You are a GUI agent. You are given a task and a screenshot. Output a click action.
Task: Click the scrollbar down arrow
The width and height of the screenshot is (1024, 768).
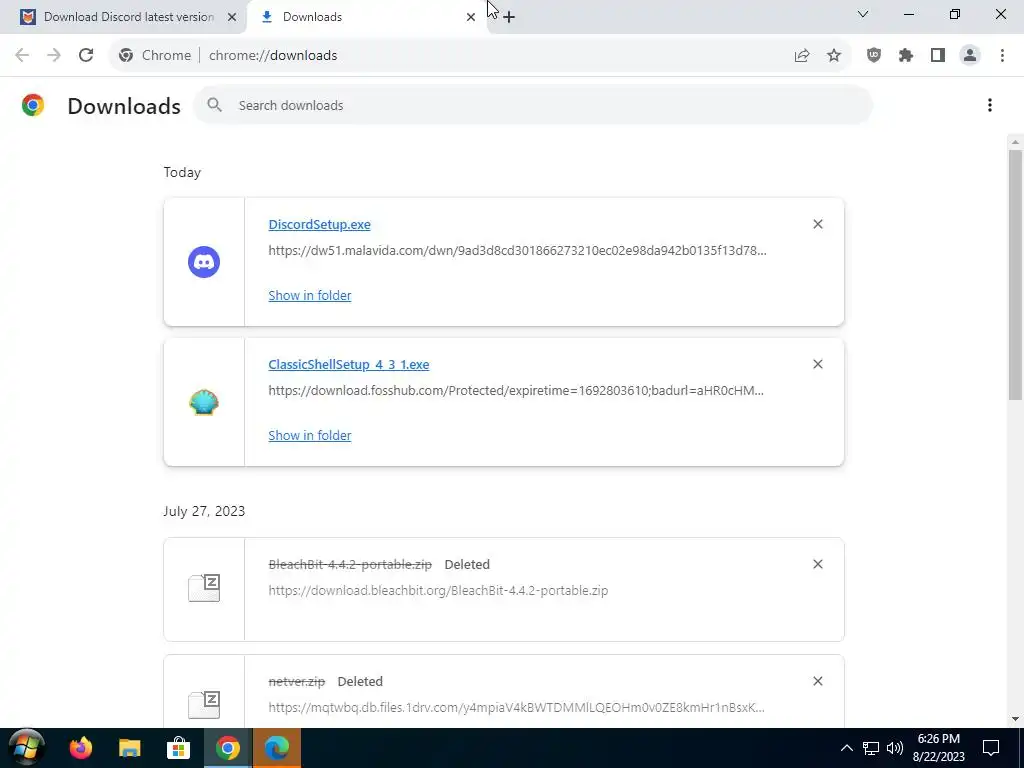pyautogui.click(x=1015, y=719)
